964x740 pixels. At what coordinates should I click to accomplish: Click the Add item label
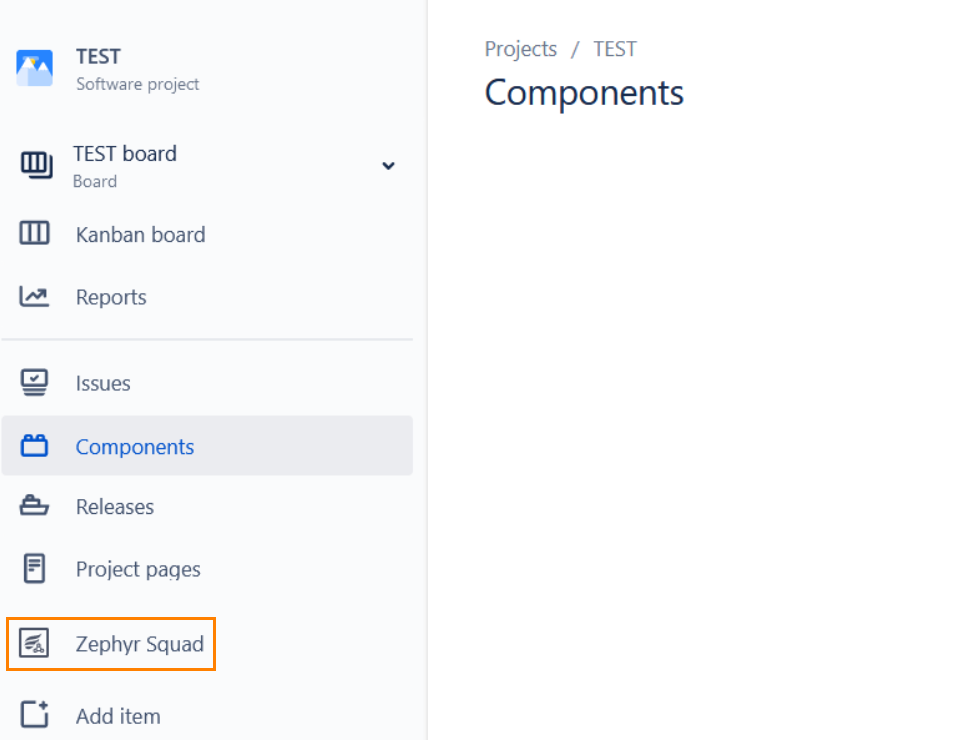coord(118,716)
